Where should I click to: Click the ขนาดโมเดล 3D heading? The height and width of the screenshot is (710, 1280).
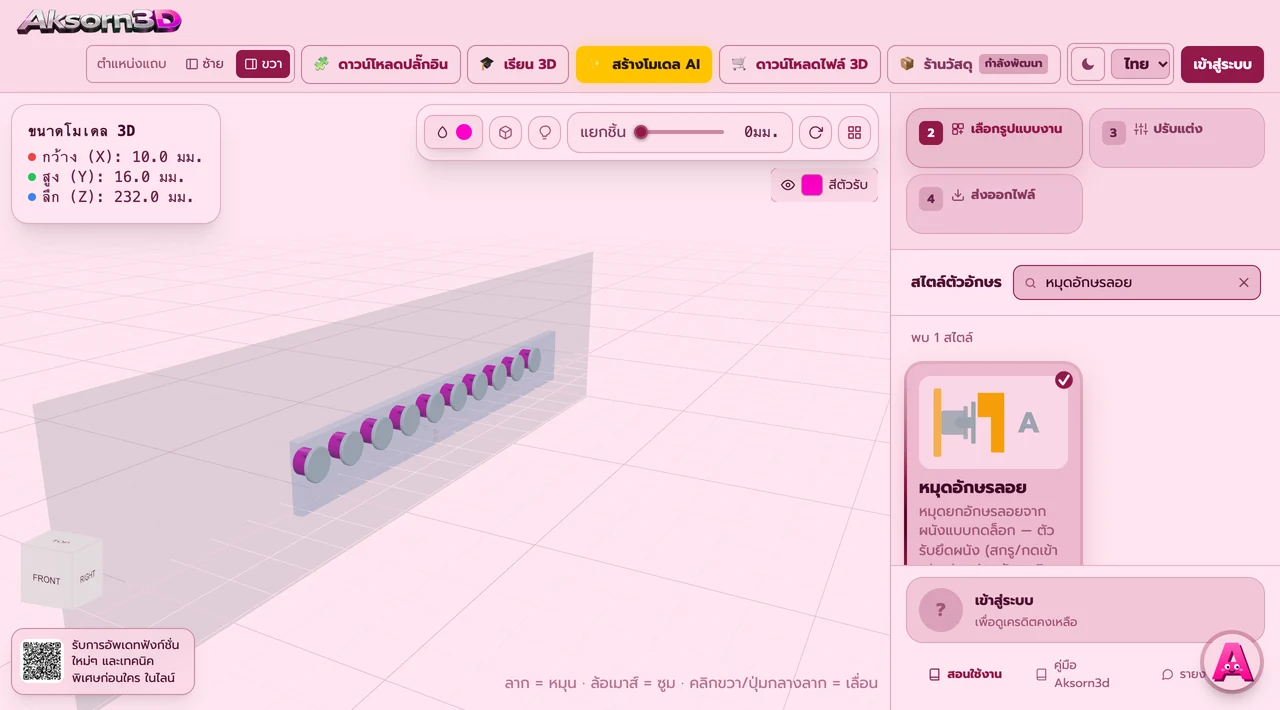[82, 131]
